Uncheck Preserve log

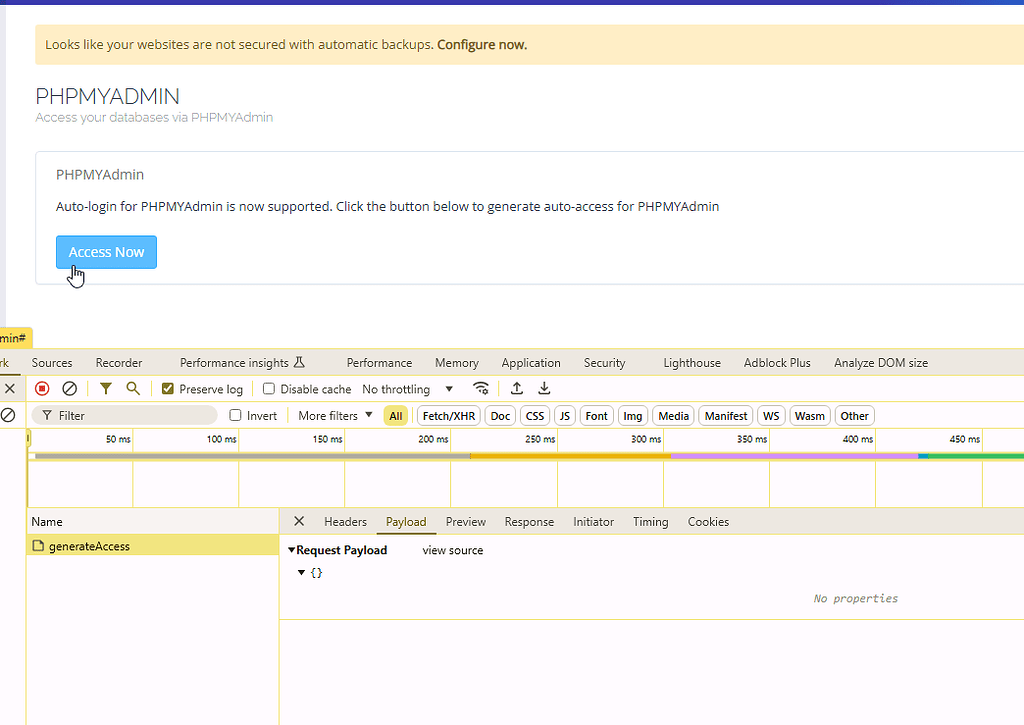tap(166, 388)
